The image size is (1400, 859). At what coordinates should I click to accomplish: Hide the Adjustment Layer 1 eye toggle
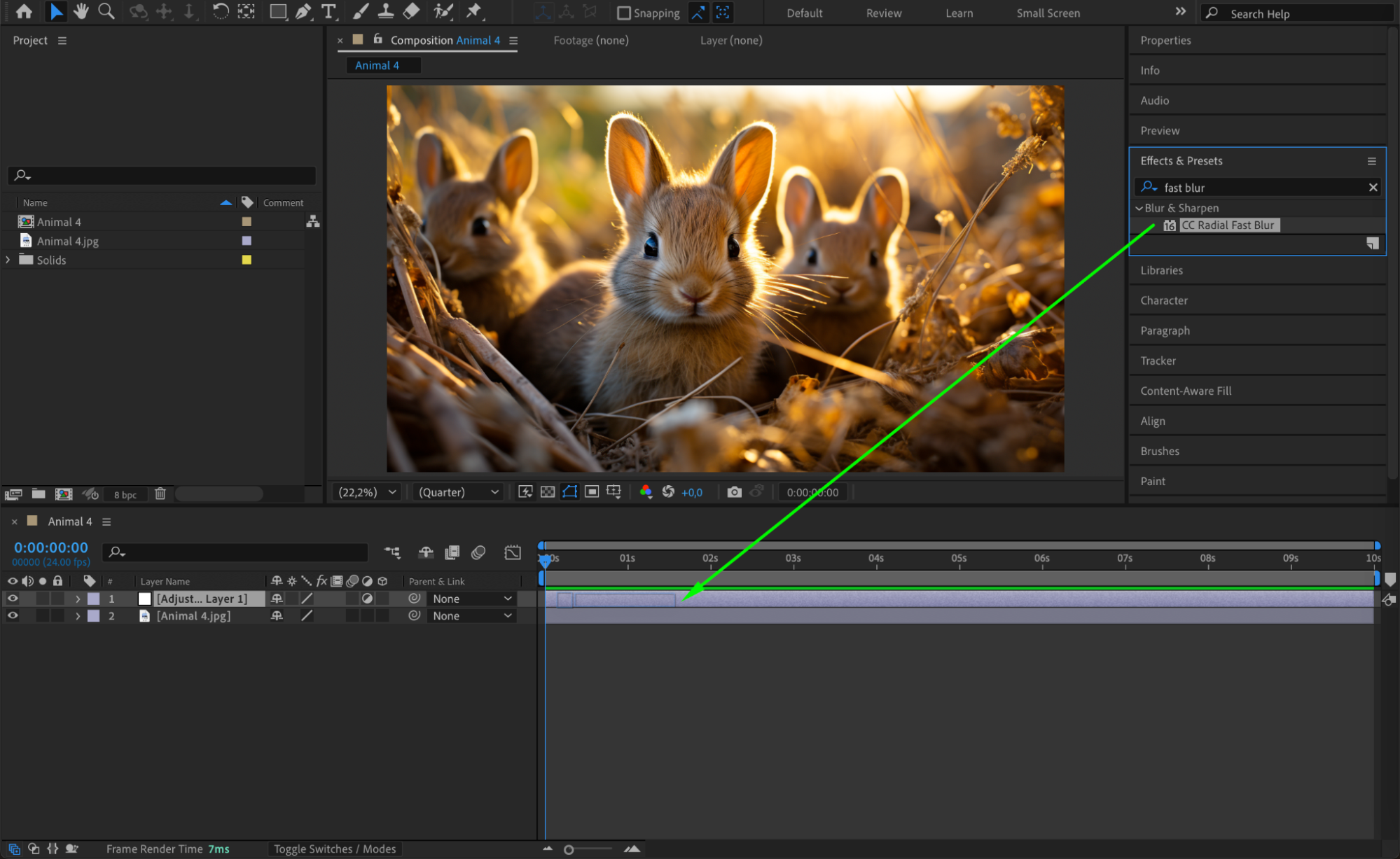coord(13,599)
